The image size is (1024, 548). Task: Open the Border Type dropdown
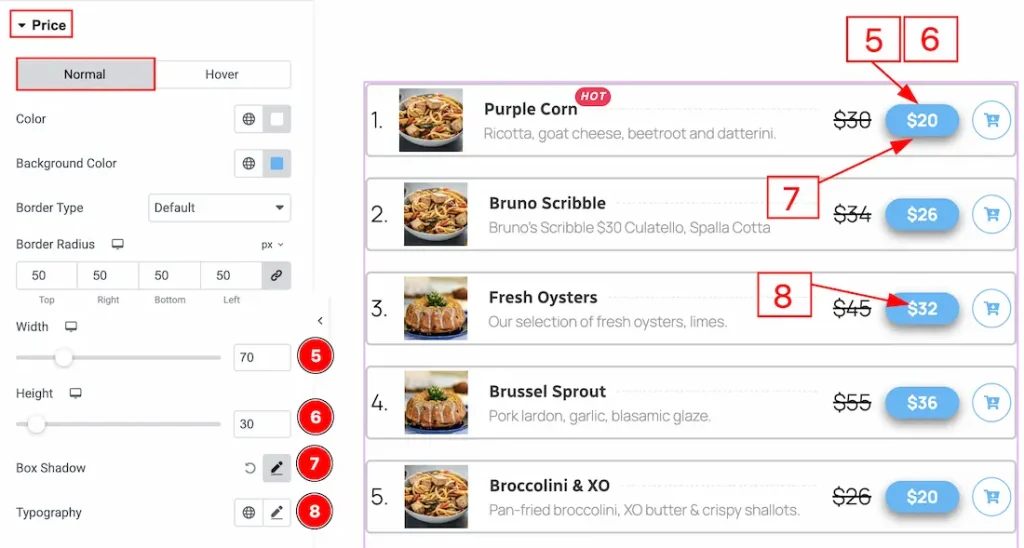[x=219, y=208]
